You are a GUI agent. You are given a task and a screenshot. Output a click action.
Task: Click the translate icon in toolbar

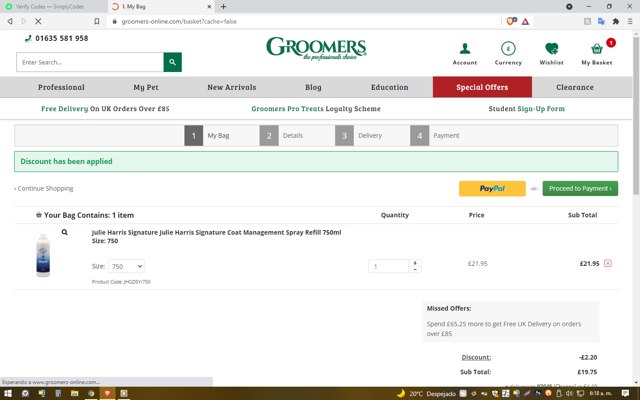click(601, 21)
